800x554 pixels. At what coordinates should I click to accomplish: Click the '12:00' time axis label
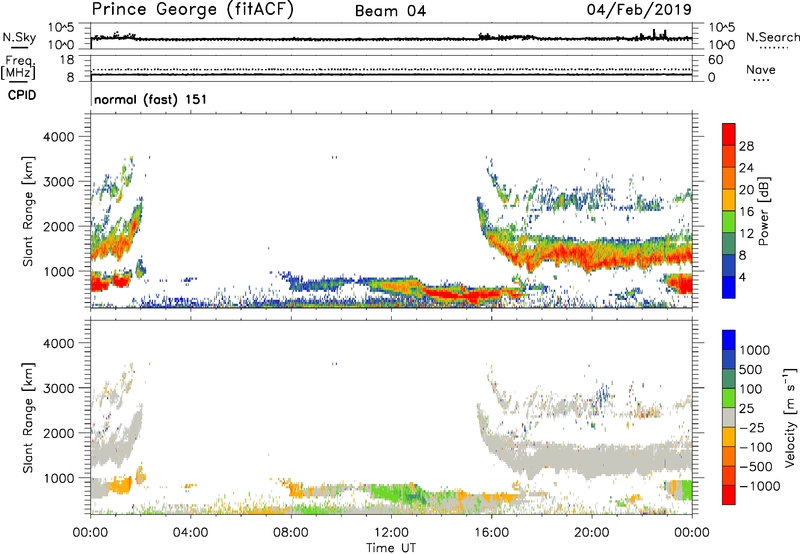click(x=391, y=533)
